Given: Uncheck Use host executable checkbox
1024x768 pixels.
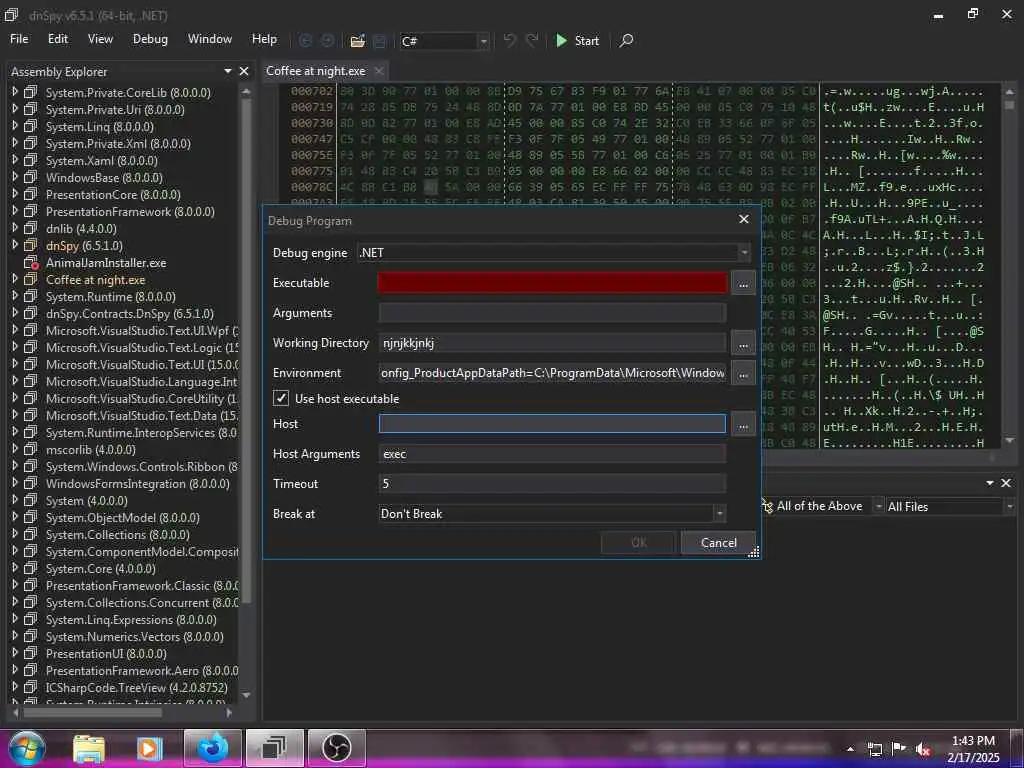Looking at the screenshot, I should tap(281, 398).
